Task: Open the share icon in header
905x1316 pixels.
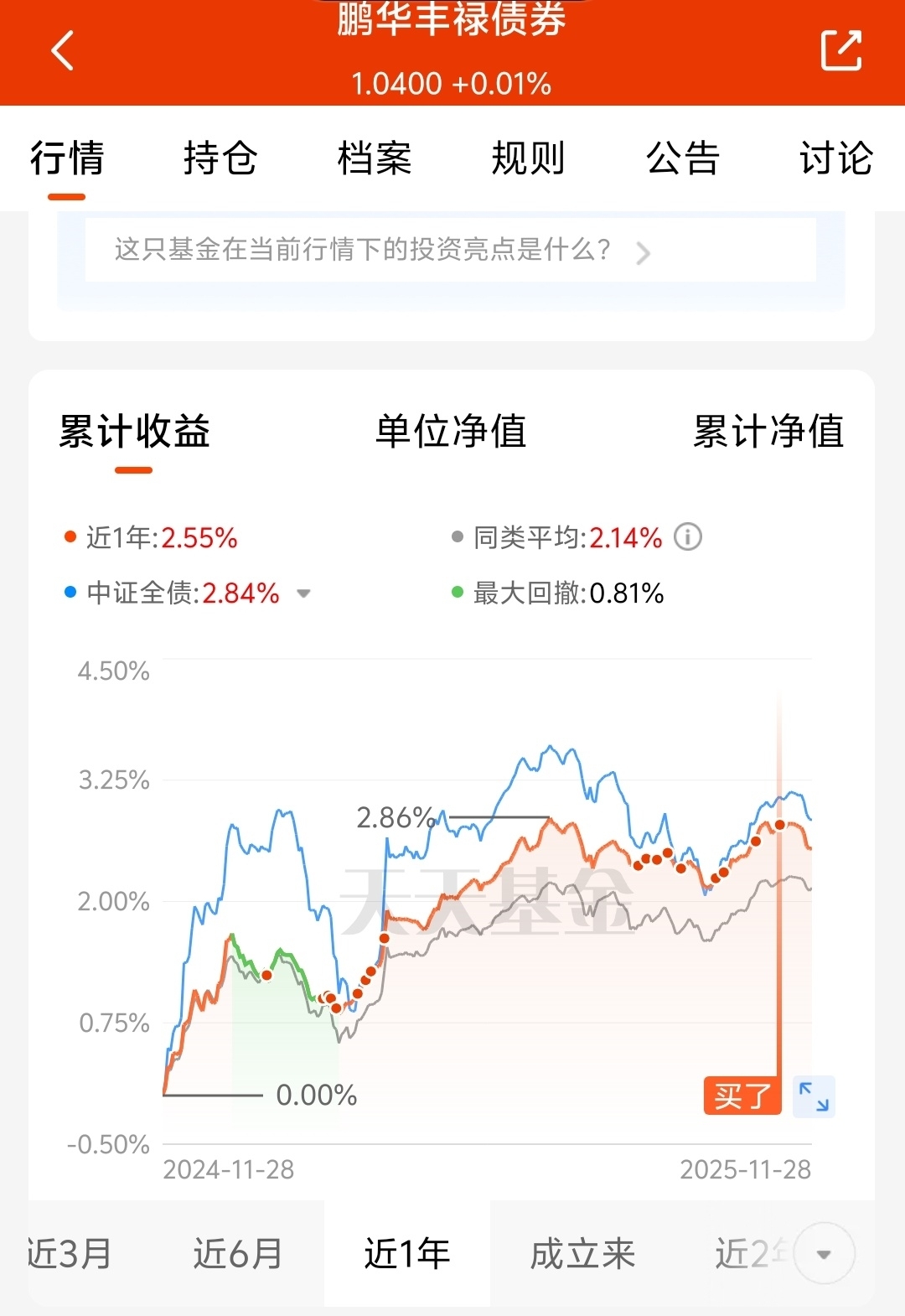Action: pos(840,50)
